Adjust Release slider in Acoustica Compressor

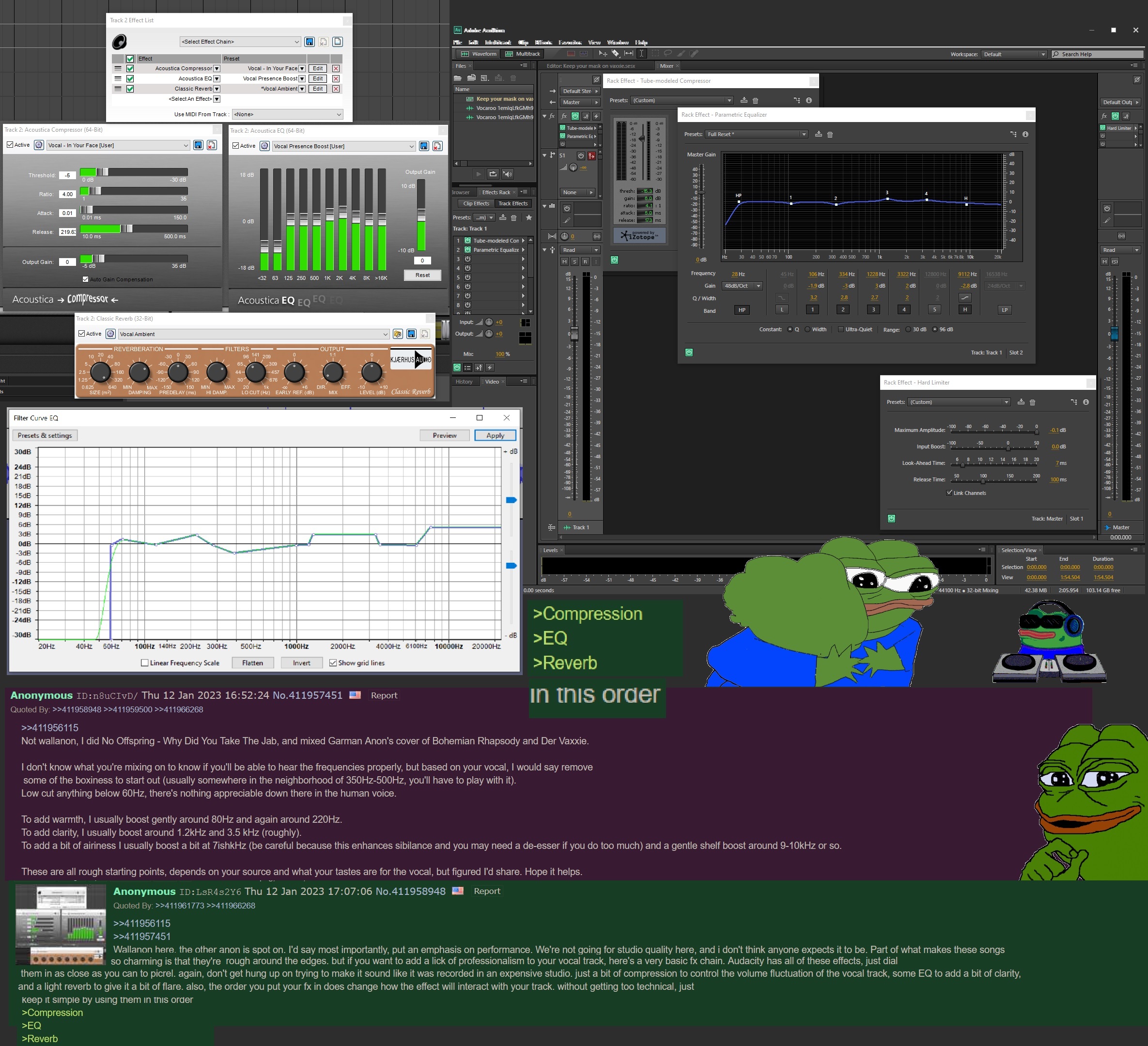134,229
